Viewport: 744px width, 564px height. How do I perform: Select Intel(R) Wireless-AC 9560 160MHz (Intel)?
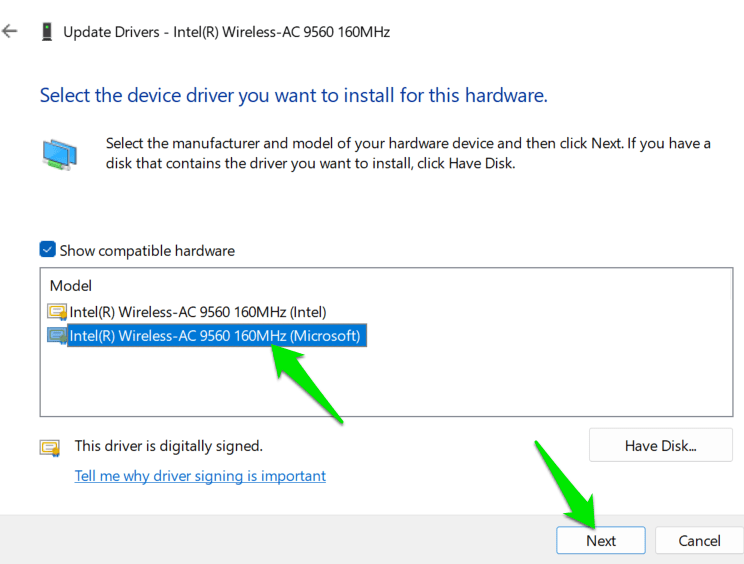pos(198,312)
